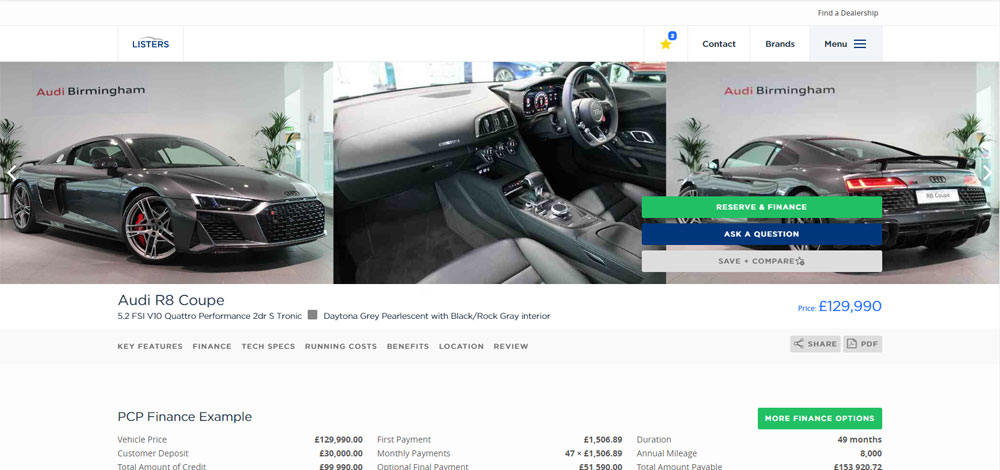The width and height of the screenshot is (1000, 470).
Task: Click Reserve & Finance button
Action: pos(761,207)
